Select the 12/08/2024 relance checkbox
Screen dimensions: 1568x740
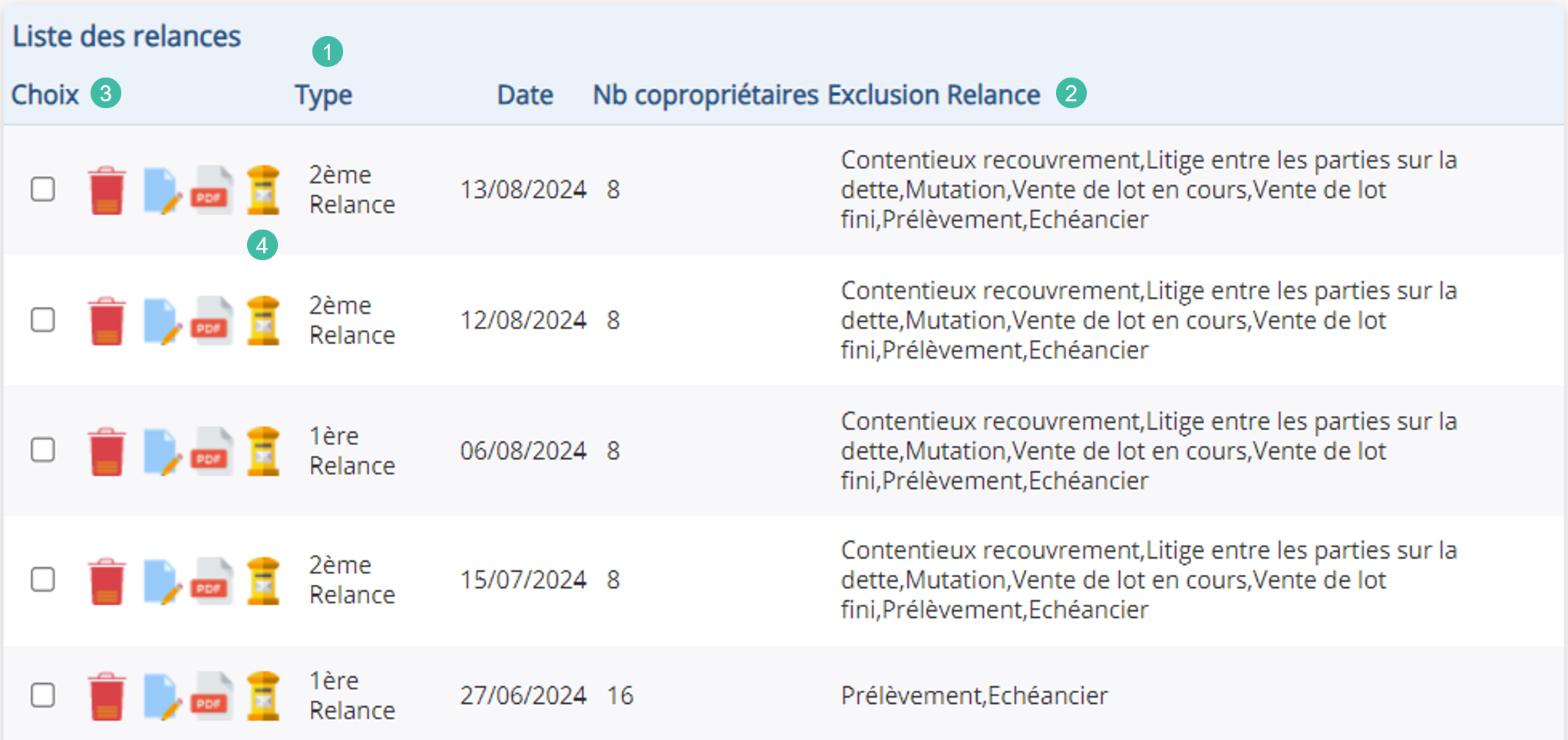click(x=43, y=319)
